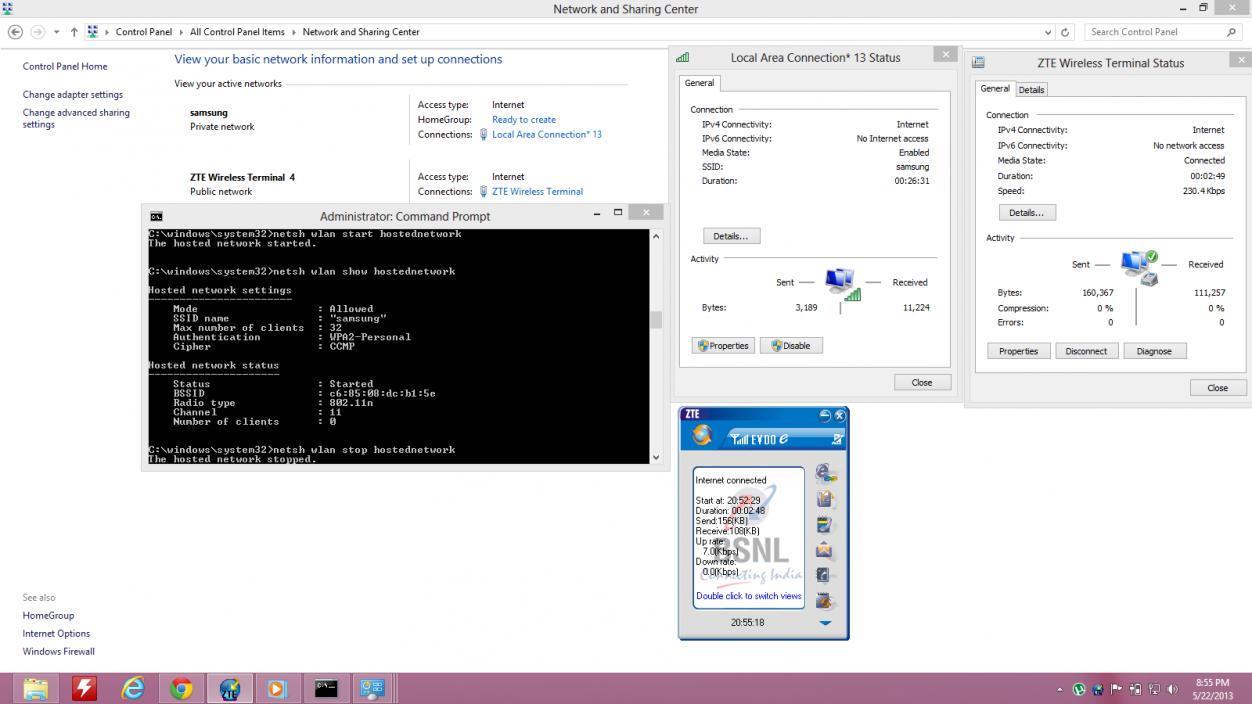This screenshot has width=1252, height=704.
Task: Click the uTorrent tray icon
Action: [1079, 689]
